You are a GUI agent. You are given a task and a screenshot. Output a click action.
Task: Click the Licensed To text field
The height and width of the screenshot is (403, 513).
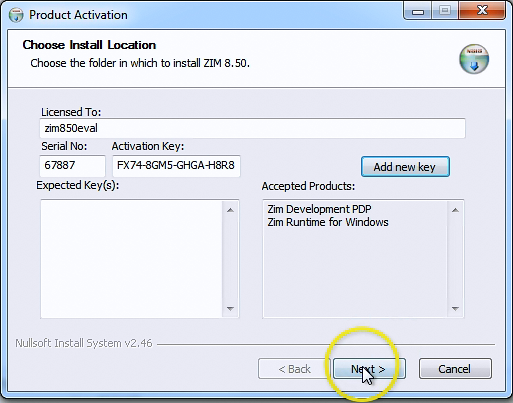tap(252, 128)
